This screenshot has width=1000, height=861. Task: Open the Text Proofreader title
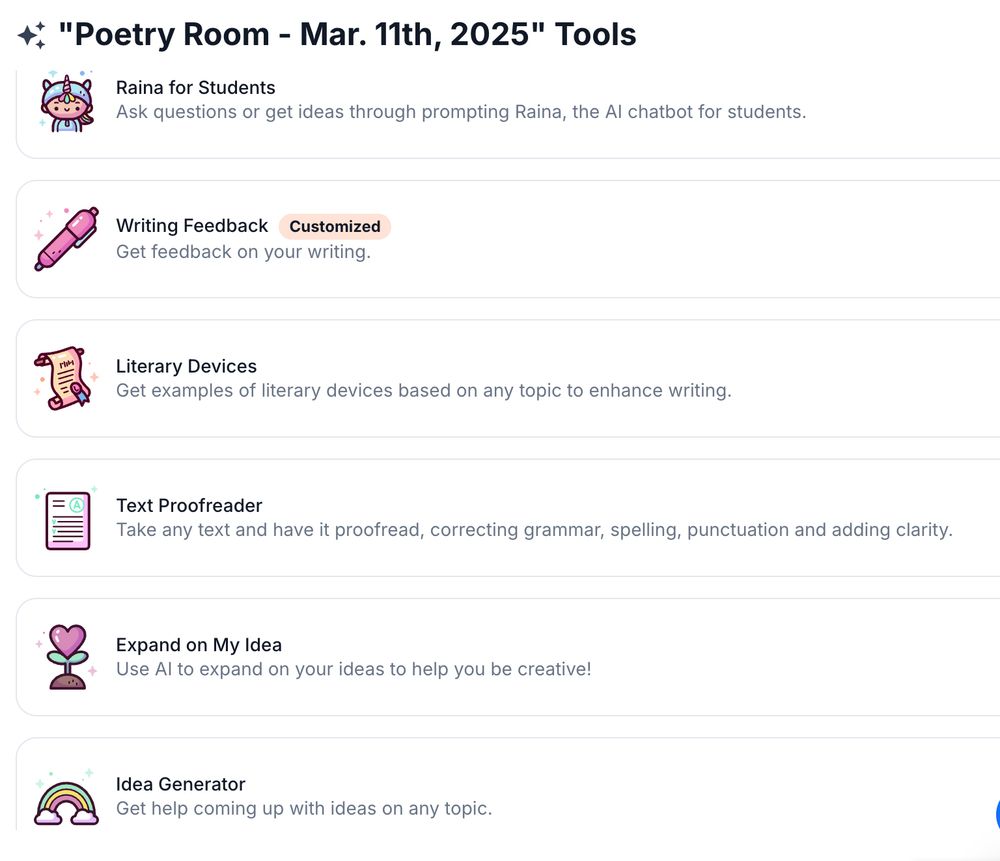coord(189,505)
